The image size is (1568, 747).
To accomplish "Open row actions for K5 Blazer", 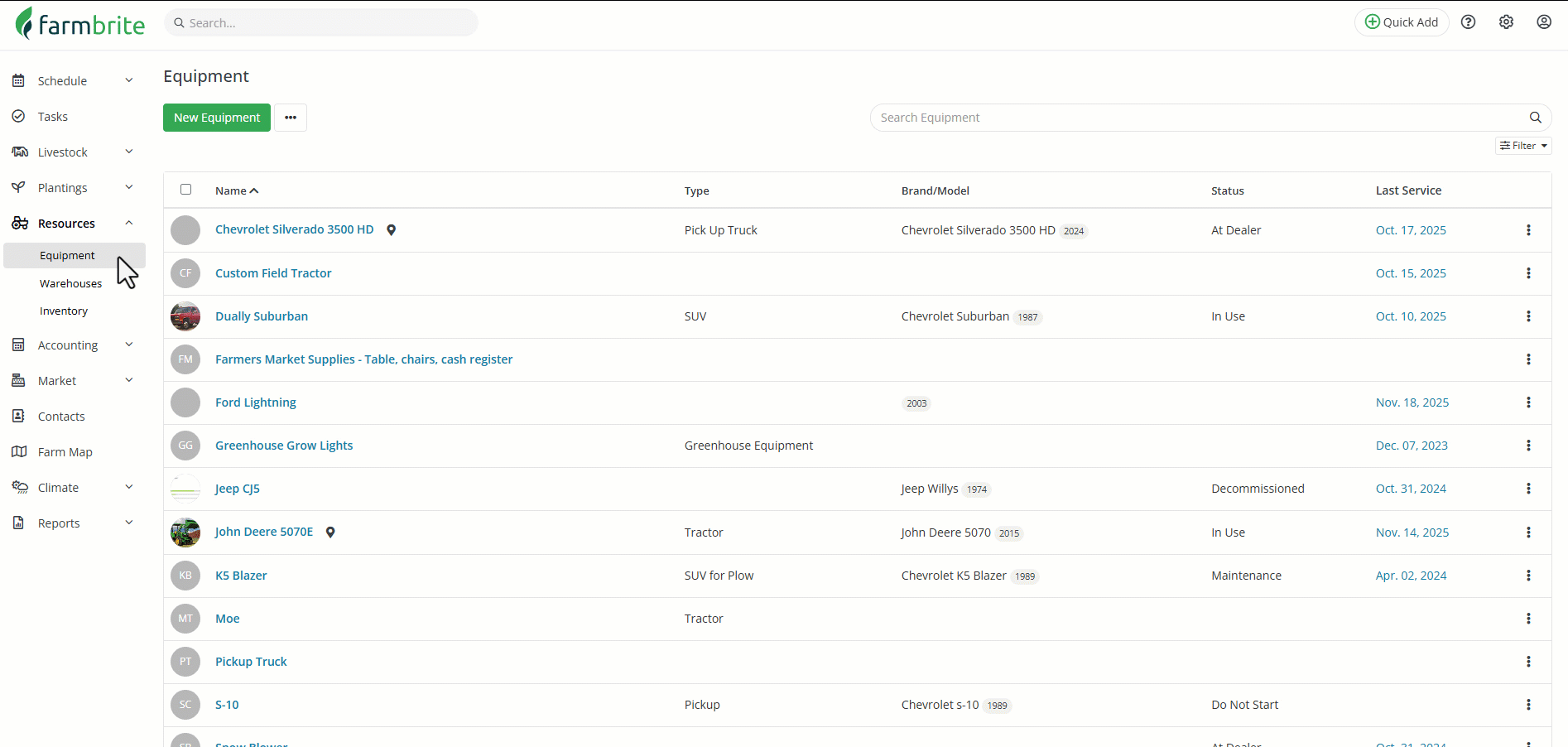I will tap(1528, 576).
